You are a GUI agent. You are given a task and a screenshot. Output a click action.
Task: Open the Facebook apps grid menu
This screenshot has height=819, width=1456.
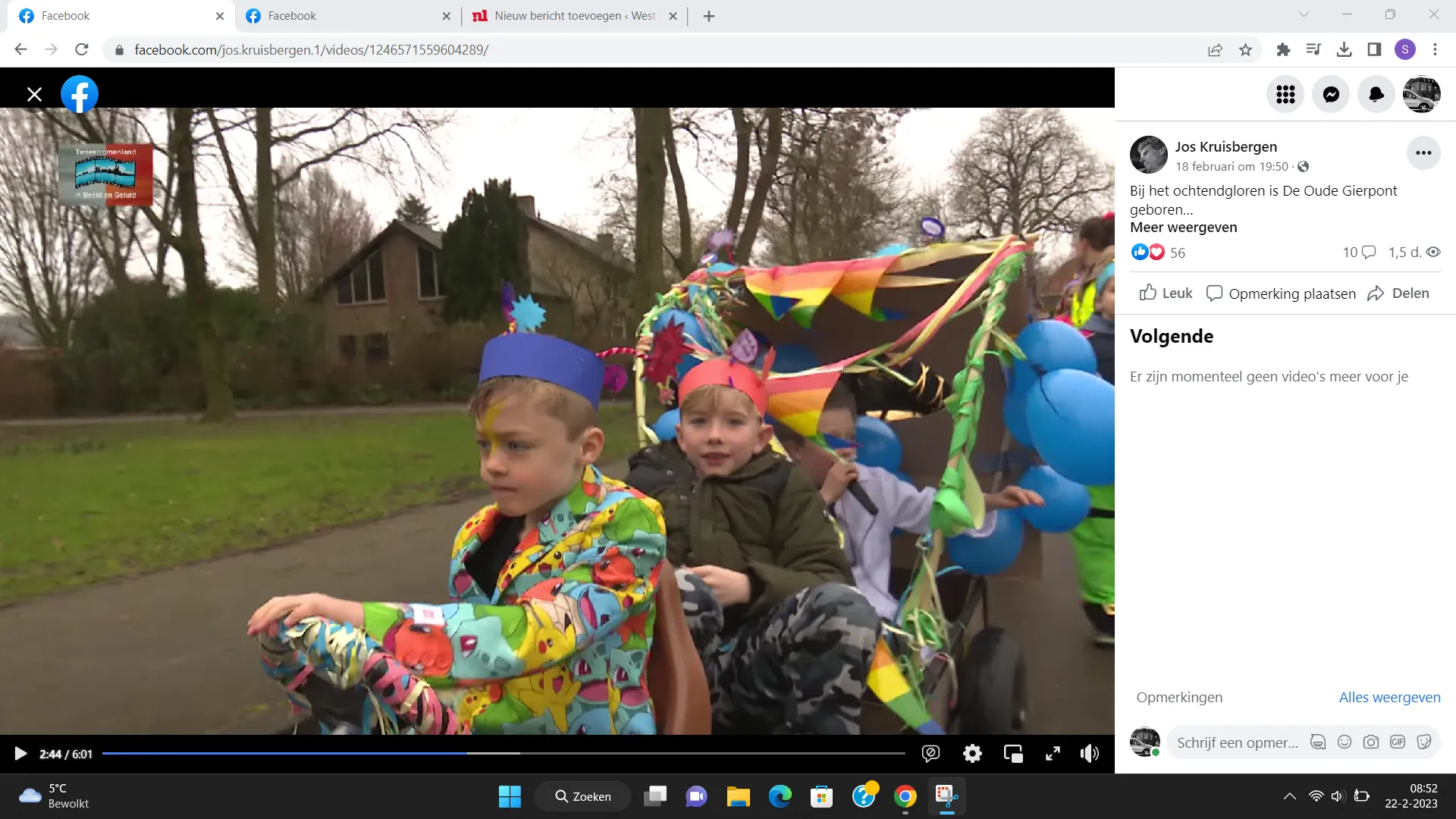coord(1285,94)
